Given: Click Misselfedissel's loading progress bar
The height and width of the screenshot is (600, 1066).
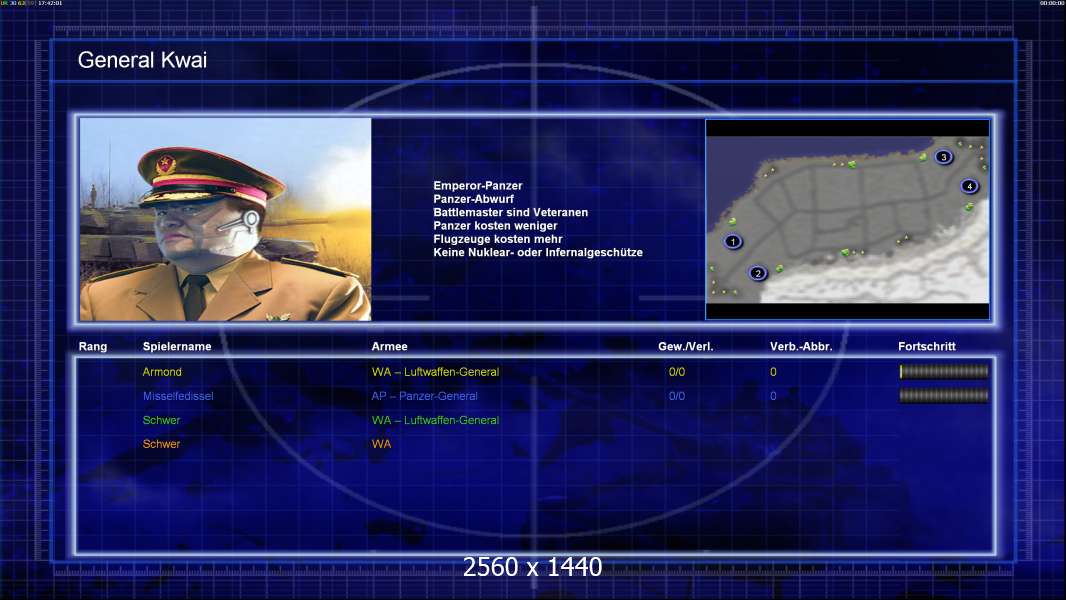Looking at the screenshot, I should pyautogui.click(x=944, y=395).
